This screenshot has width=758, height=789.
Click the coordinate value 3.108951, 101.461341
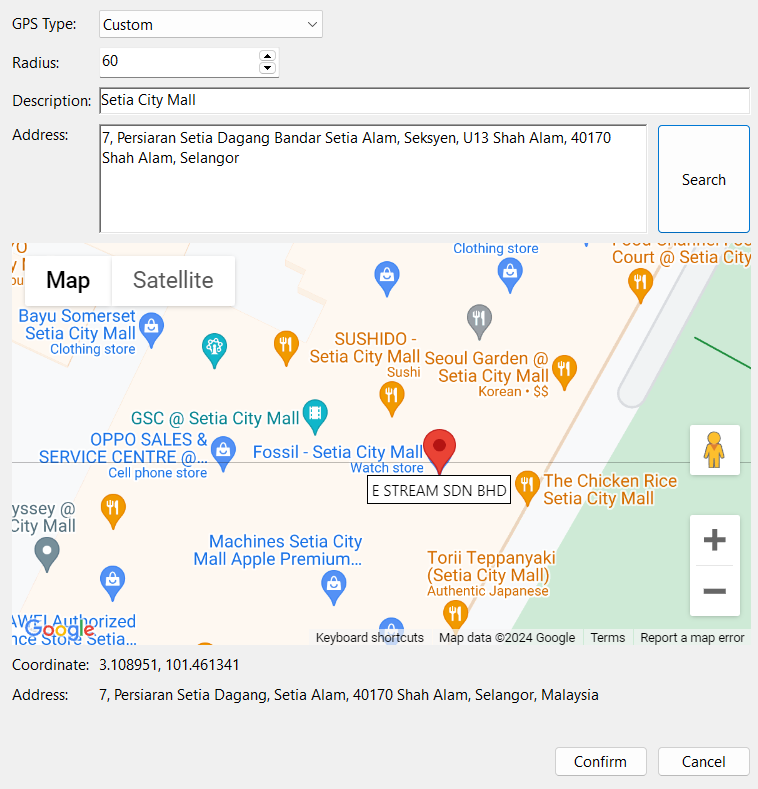point(169,665)
